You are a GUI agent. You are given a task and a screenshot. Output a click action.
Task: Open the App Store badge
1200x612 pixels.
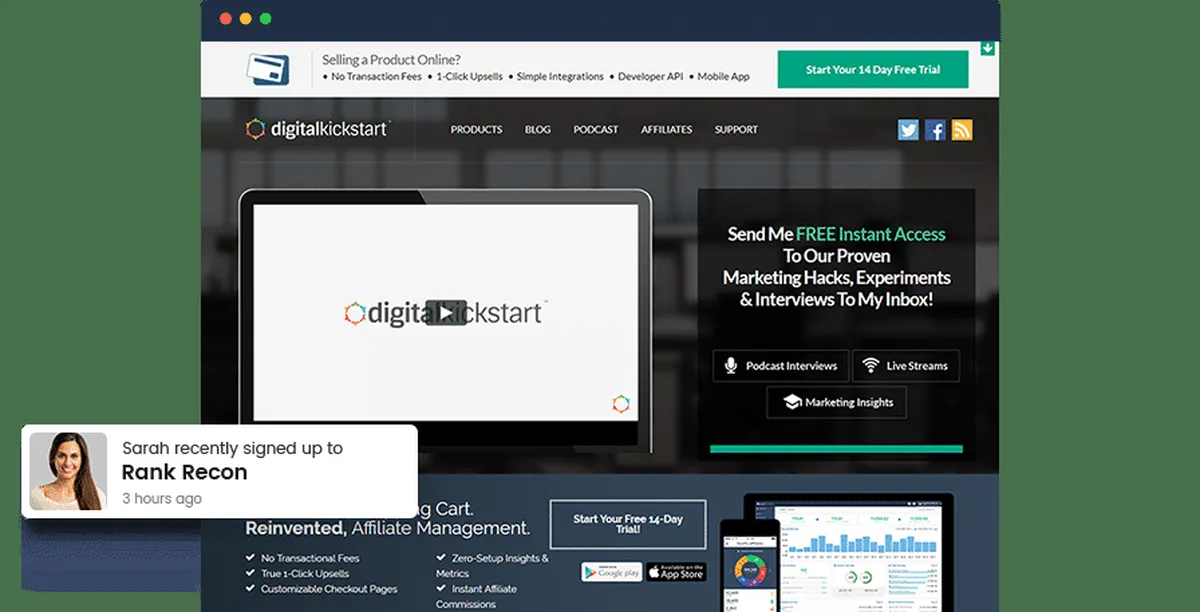(x=676, y=572)
